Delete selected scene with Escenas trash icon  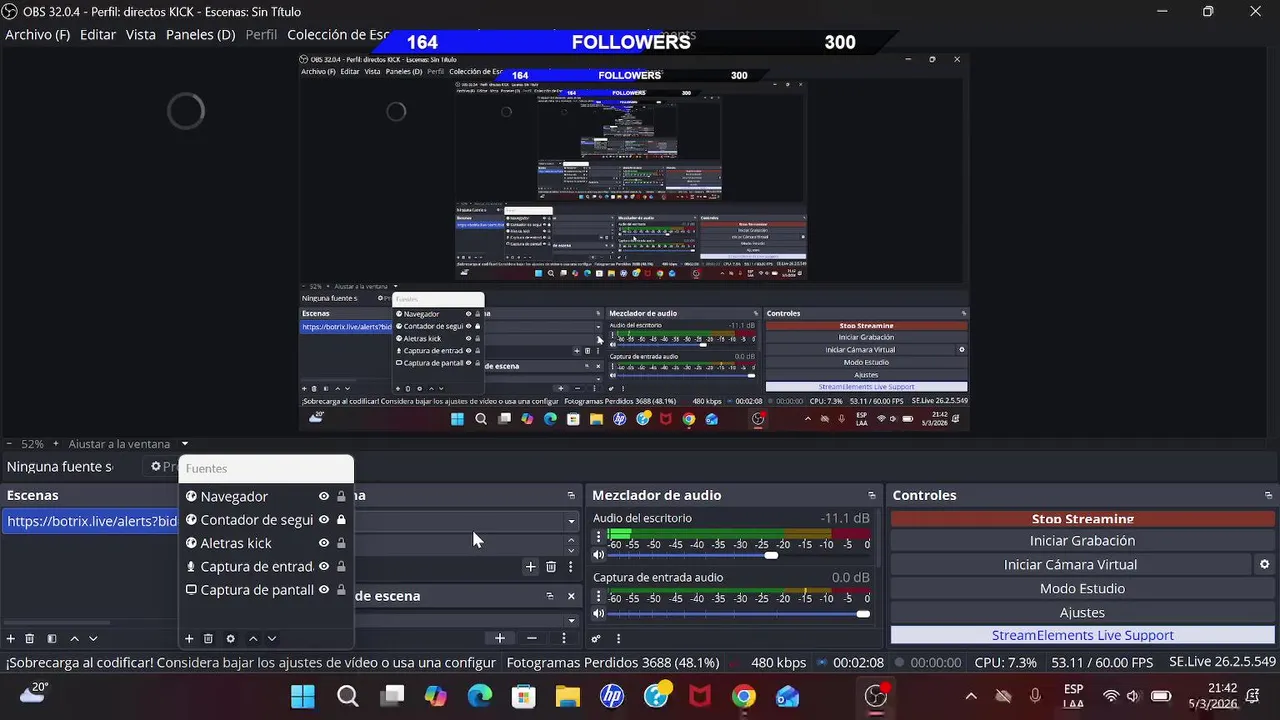[x=30, y=639]
